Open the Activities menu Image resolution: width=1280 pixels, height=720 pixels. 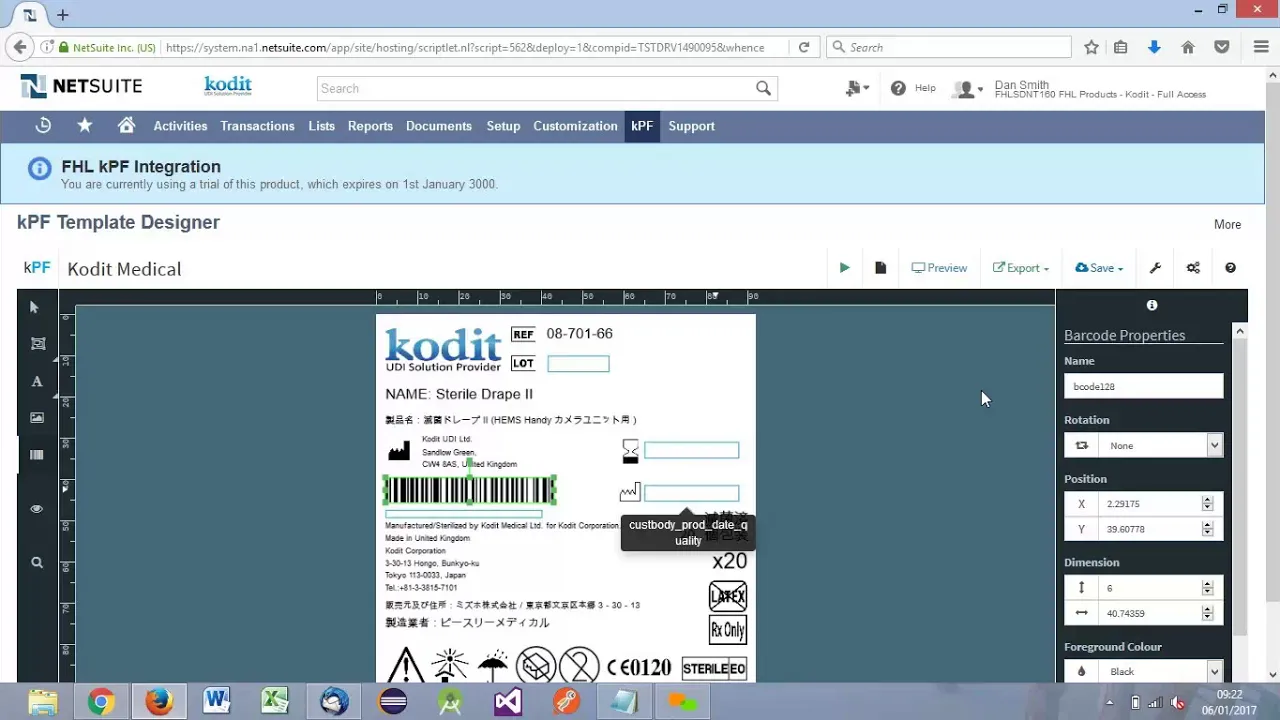180,126
